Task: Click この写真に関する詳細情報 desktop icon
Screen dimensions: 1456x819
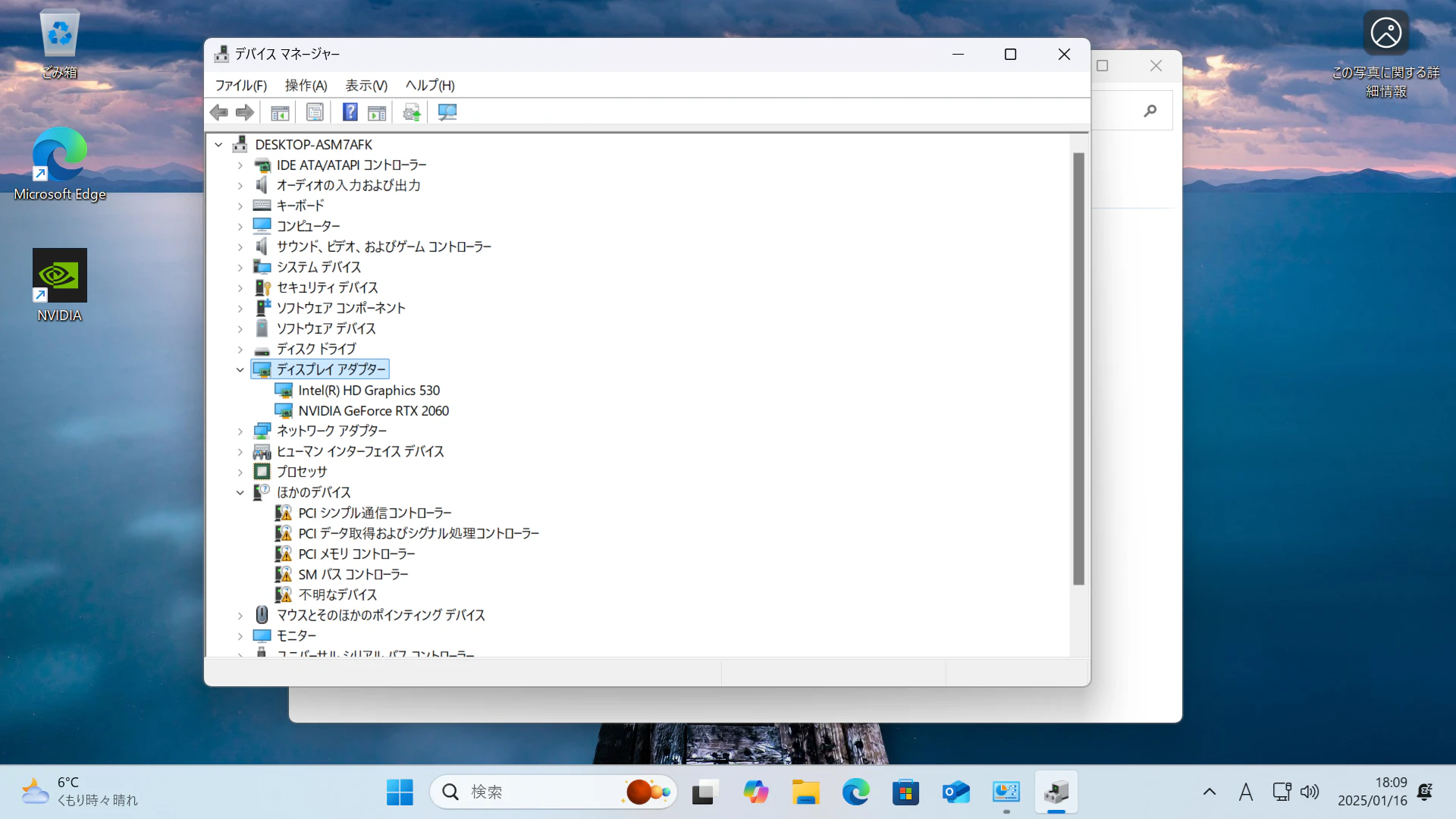Action: pyautogui.click(x=1385, y=55)
